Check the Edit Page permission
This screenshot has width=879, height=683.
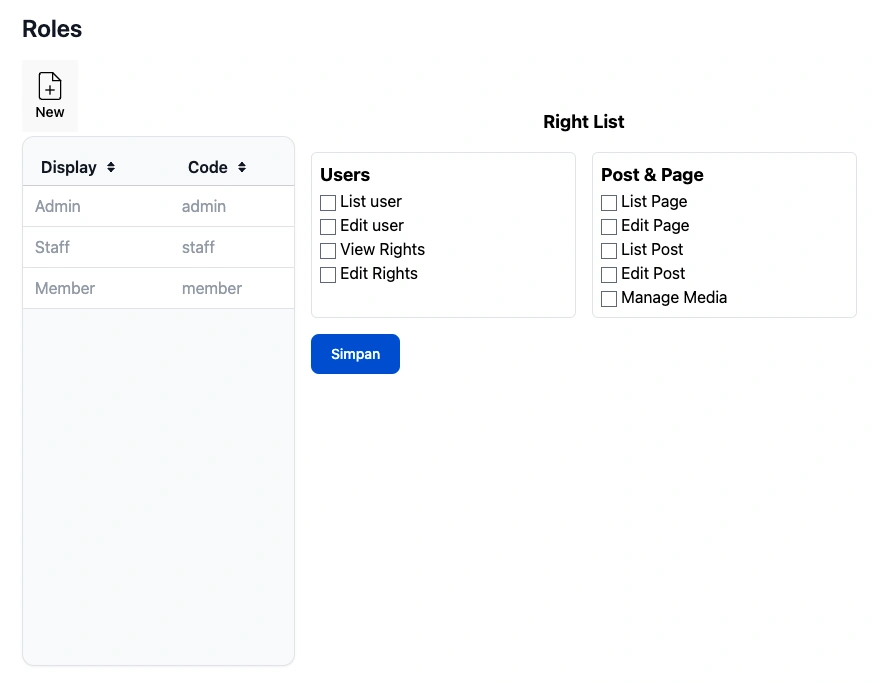(x=609, y=227)
